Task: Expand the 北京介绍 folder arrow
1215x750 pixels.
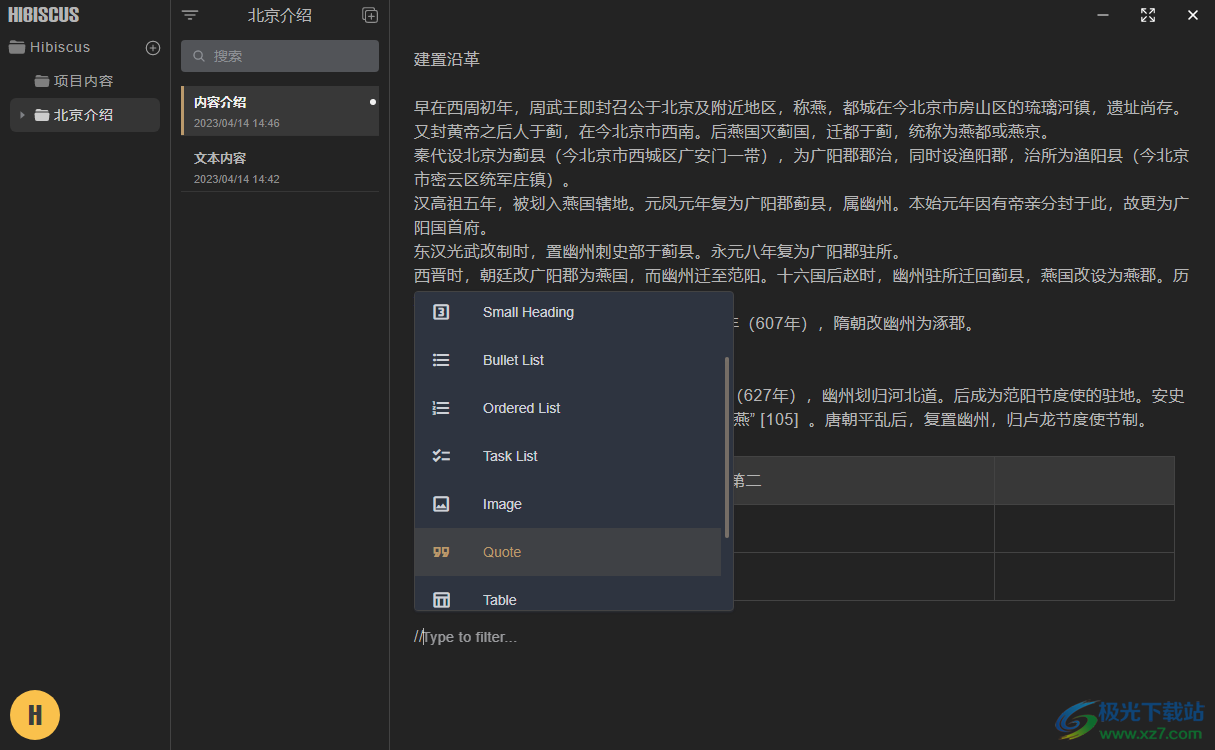Action: [x=24, y=114]
